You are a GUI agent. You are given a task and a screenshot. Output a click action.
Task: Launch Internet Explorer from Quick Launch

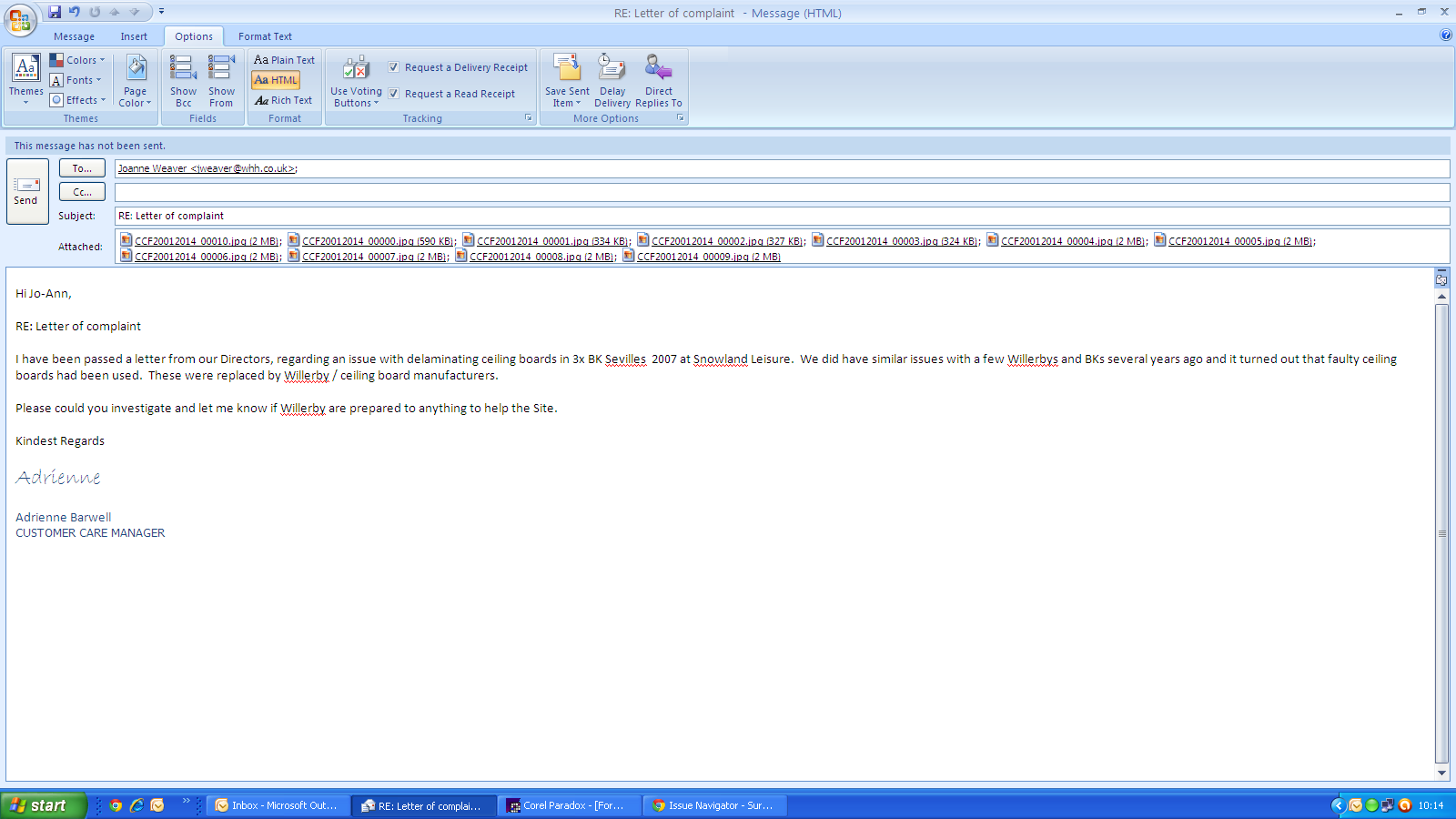[136, 805]
